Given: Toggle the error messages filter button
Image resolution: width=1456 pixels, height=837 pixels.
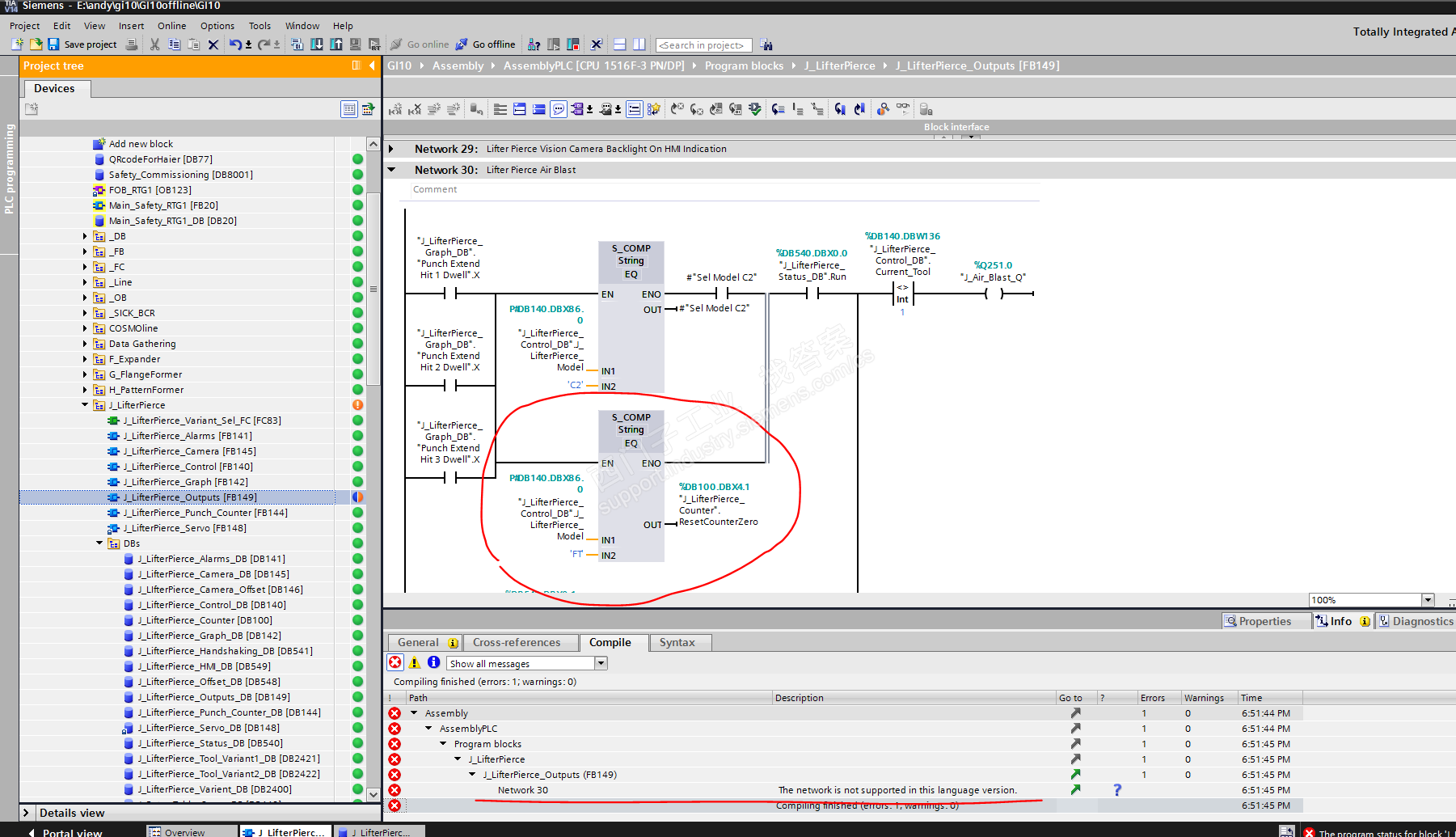Looking at the screenshot, I should coord(395,663).
